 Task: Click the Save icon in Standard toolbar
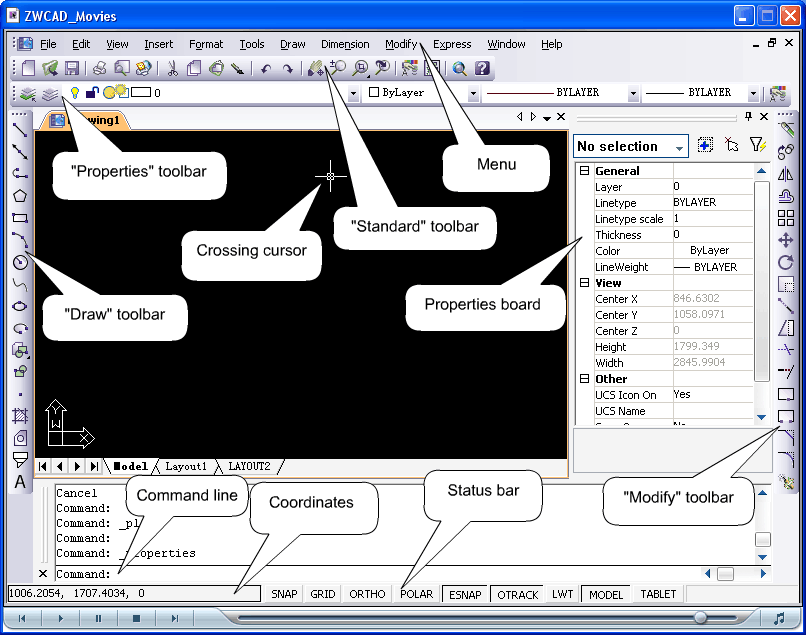tap(72, 69)
